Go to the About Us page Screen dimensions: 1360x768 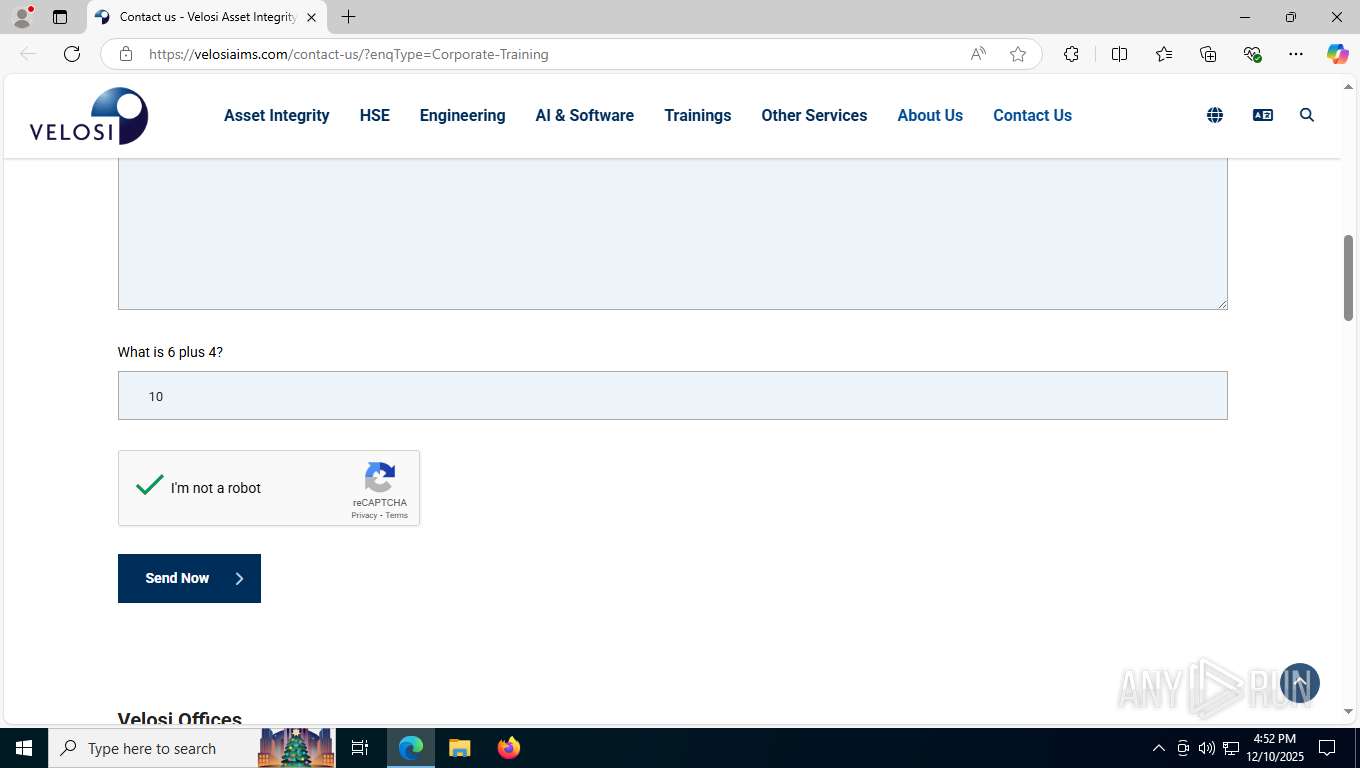[x=930, y=115]
